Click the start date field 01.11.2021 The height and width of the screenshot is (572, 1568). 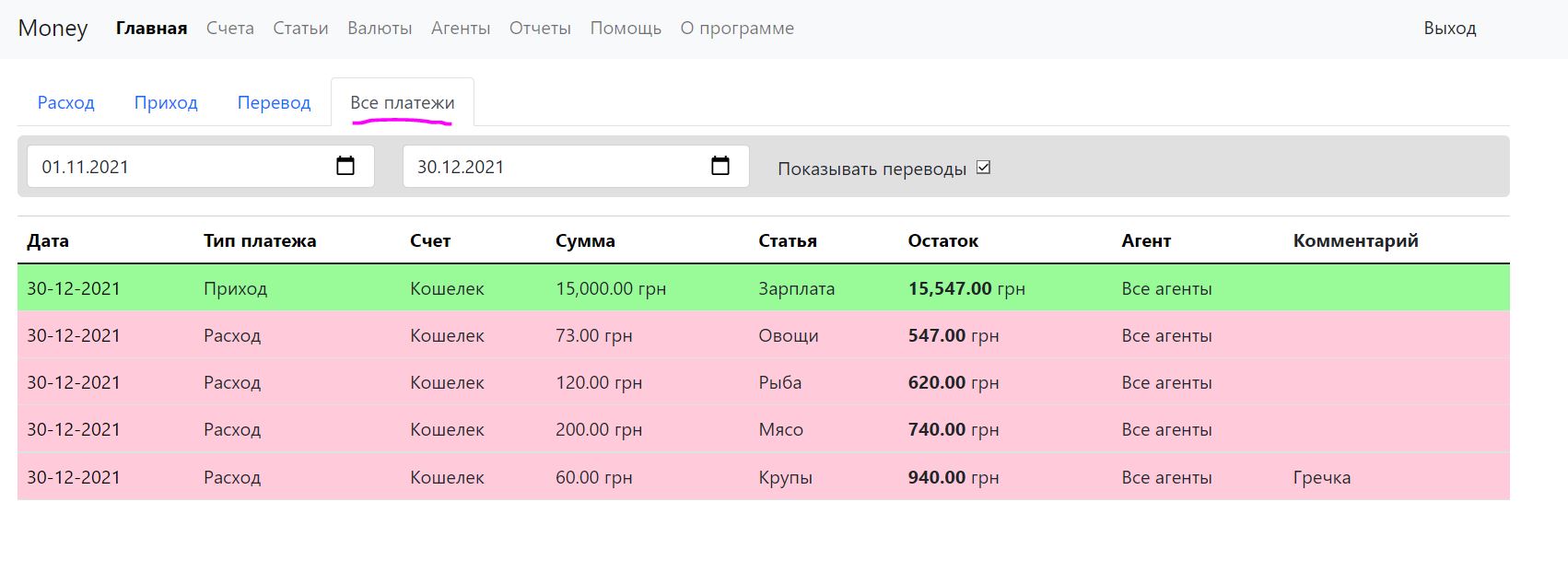[x=175, y=167]
